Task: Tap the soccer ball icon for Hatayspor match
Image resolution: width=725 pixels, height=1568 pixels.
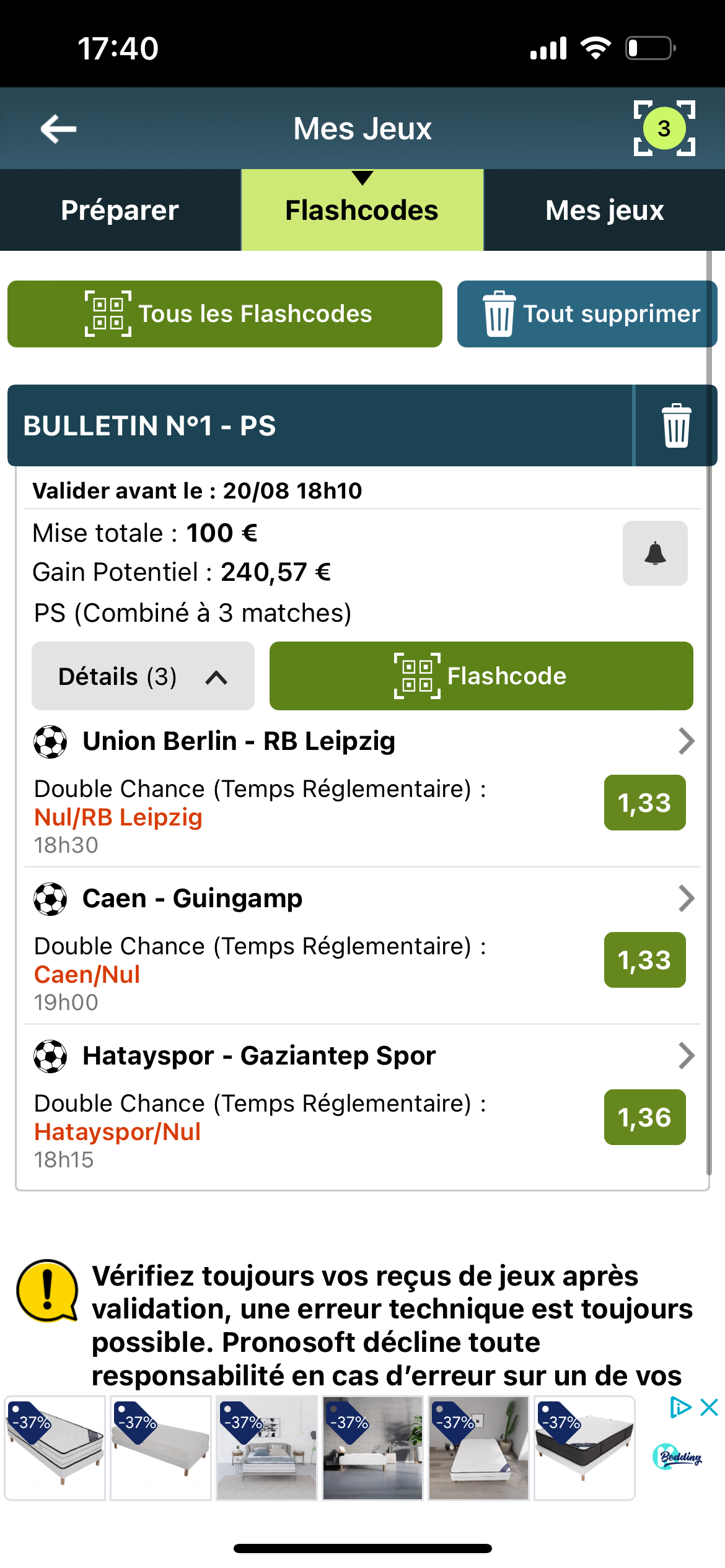Action: (50, 1056)
